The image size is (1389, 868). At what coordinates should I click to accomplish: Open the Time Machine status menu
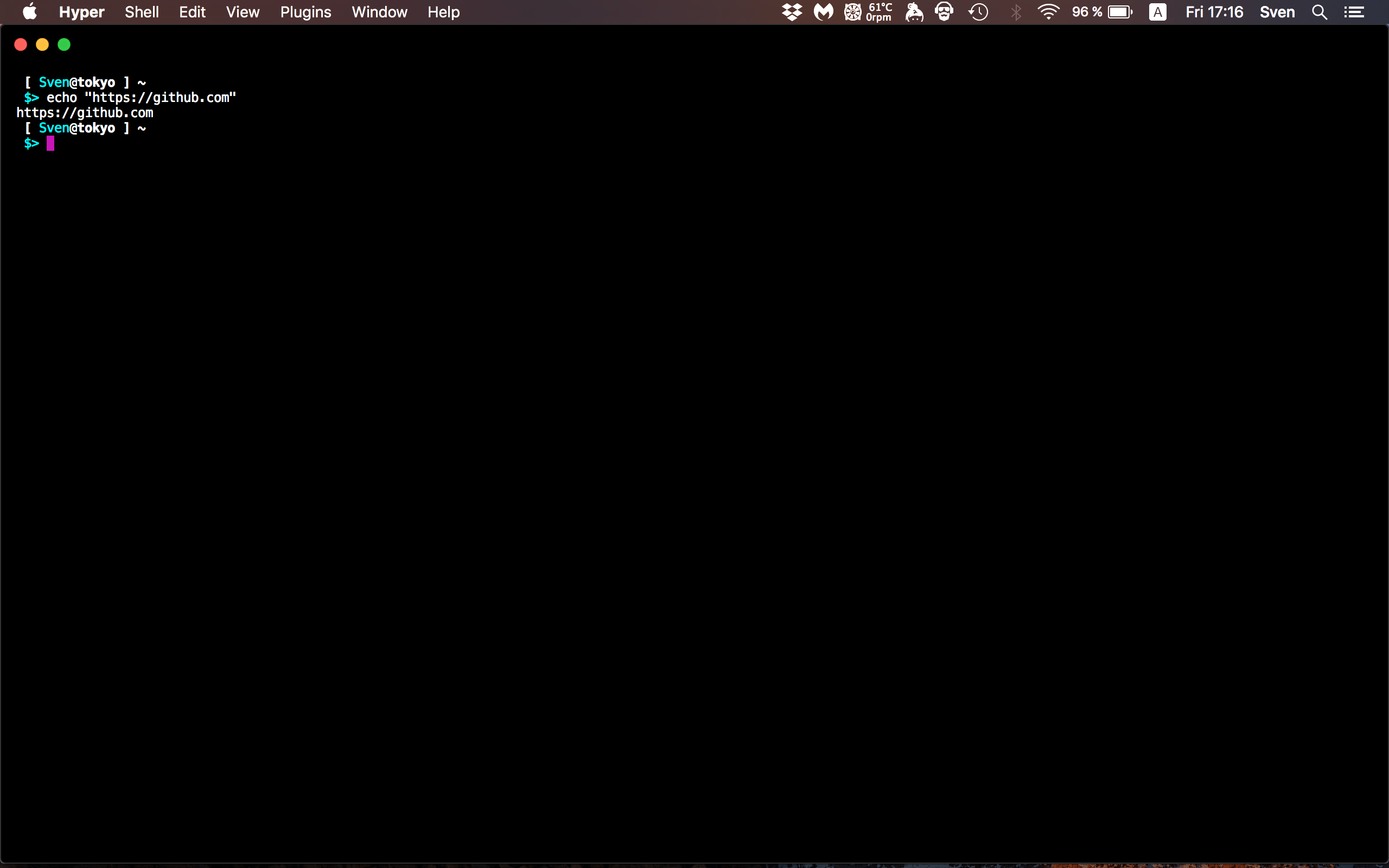(x=979, y=11)
